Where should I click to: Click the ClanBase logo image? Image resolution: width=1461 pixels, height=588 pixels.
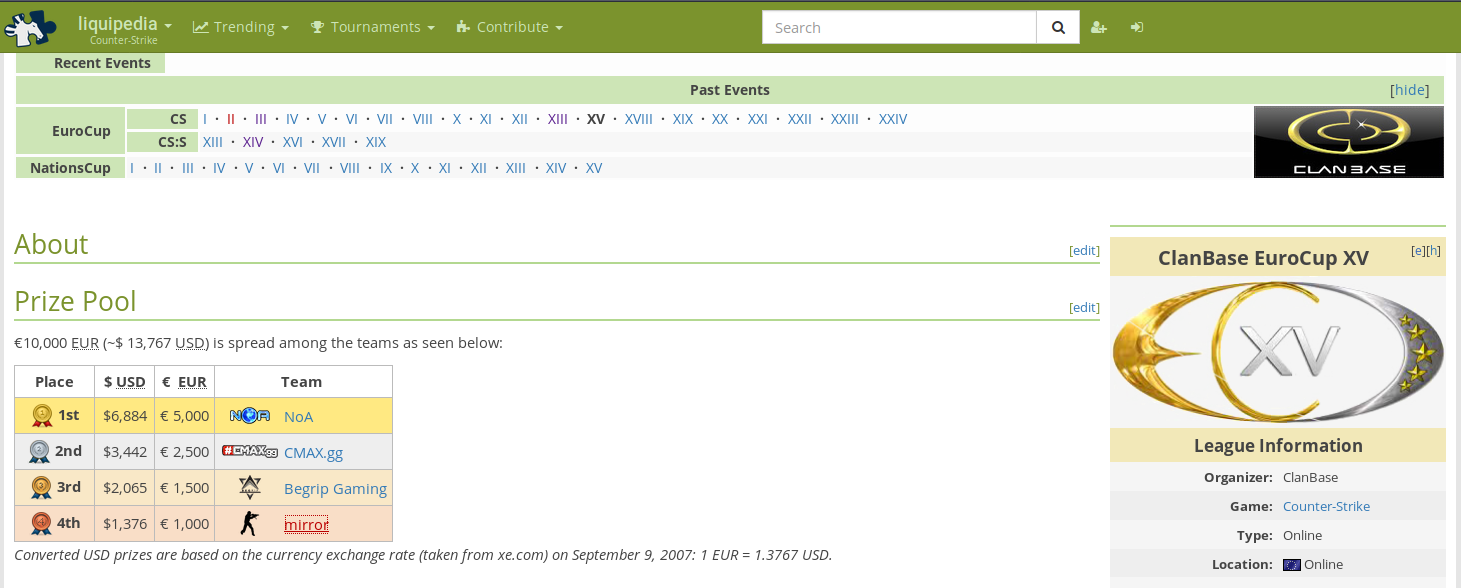1349,142
